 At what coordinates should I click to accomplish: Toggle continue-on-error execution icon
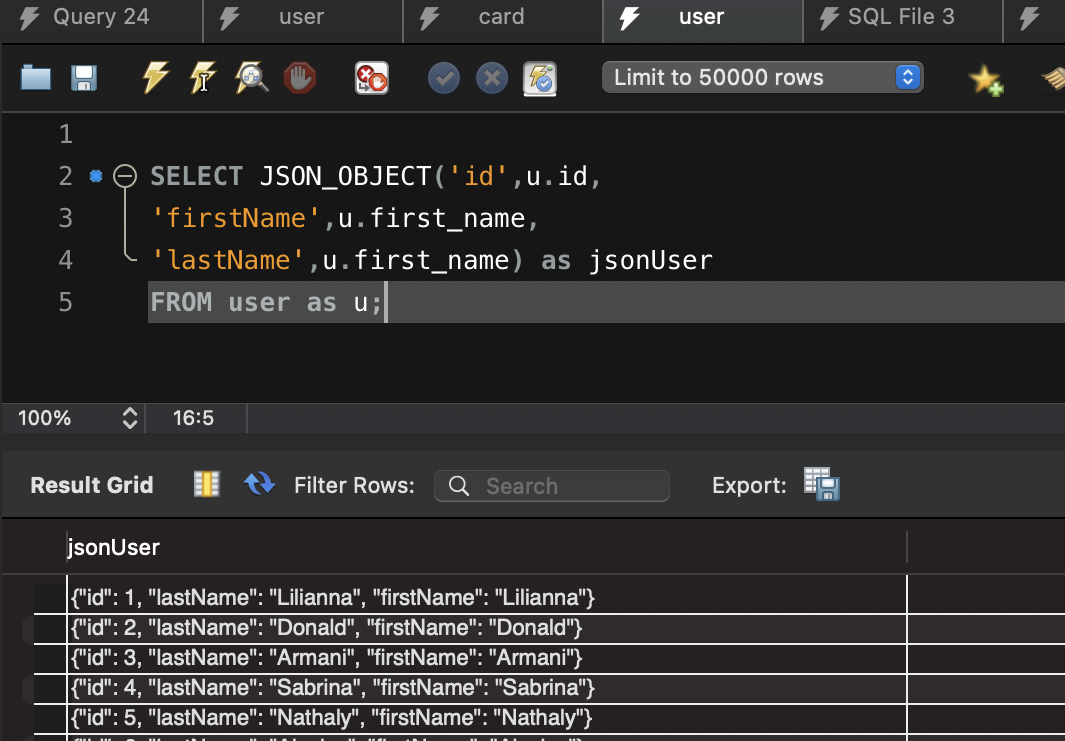(372, 78)
